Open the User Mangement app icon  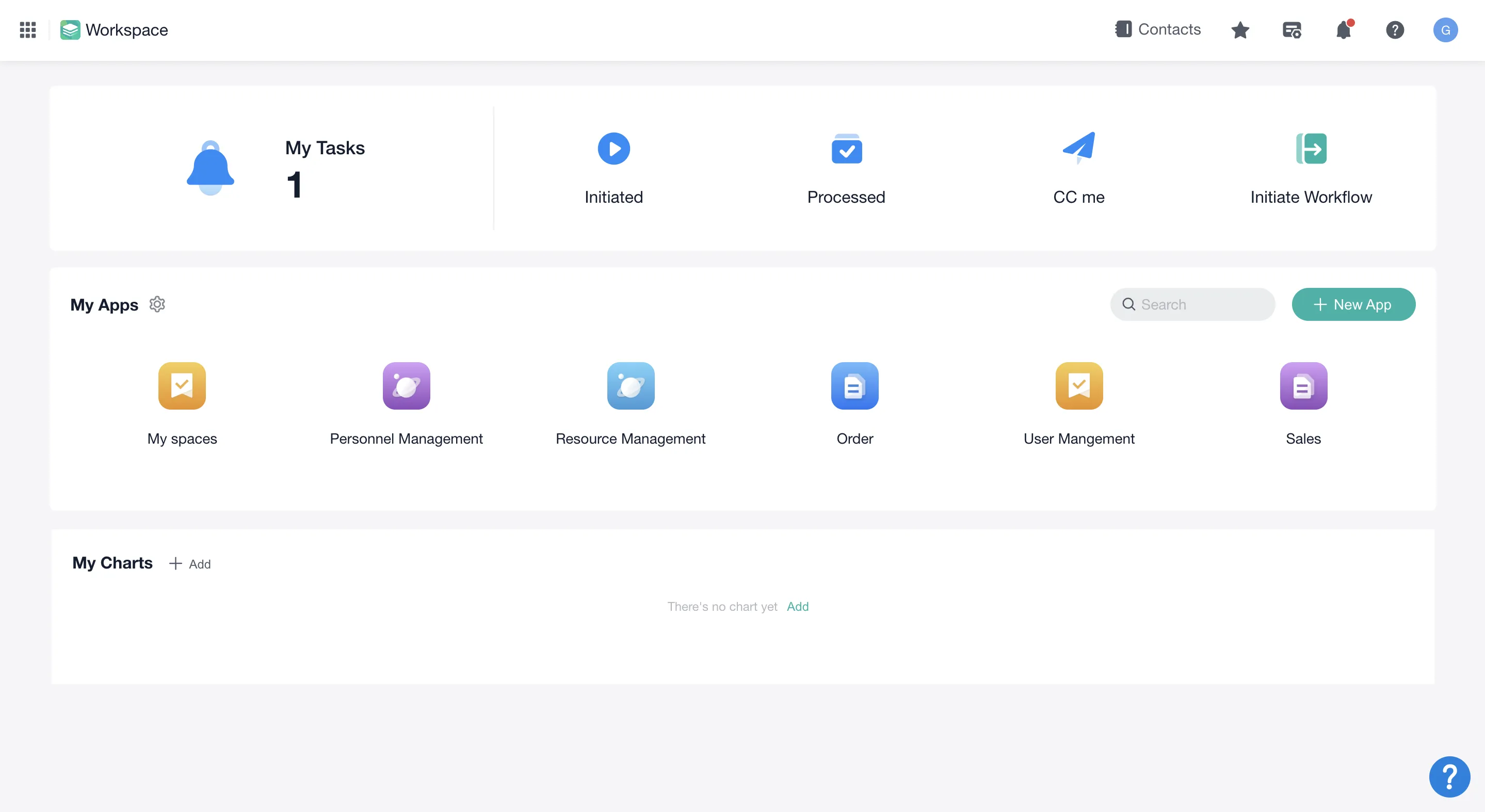[1078, 385]
